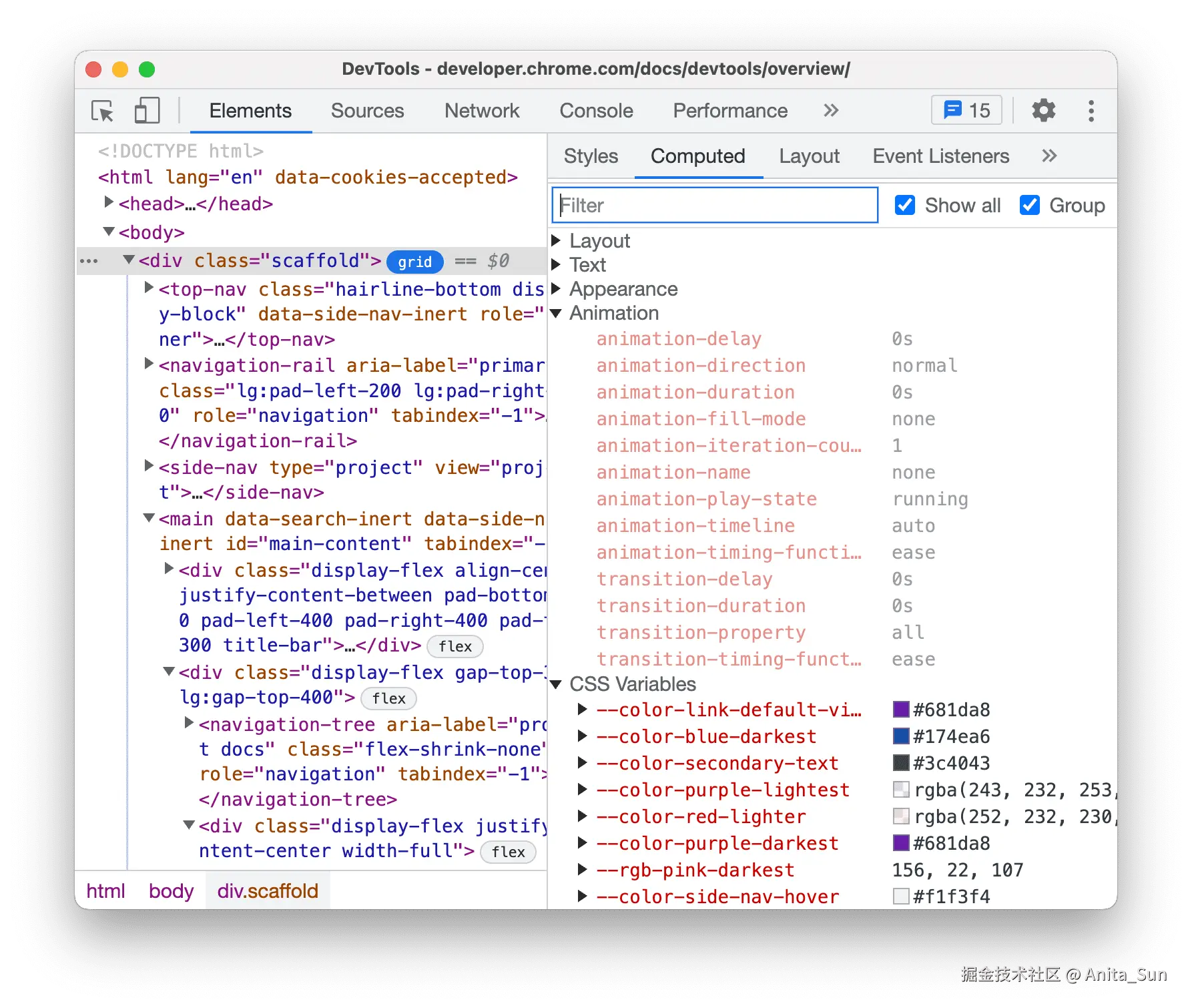
Task: Expand the --color-secondary-text variable
Action: click(583, 762)
